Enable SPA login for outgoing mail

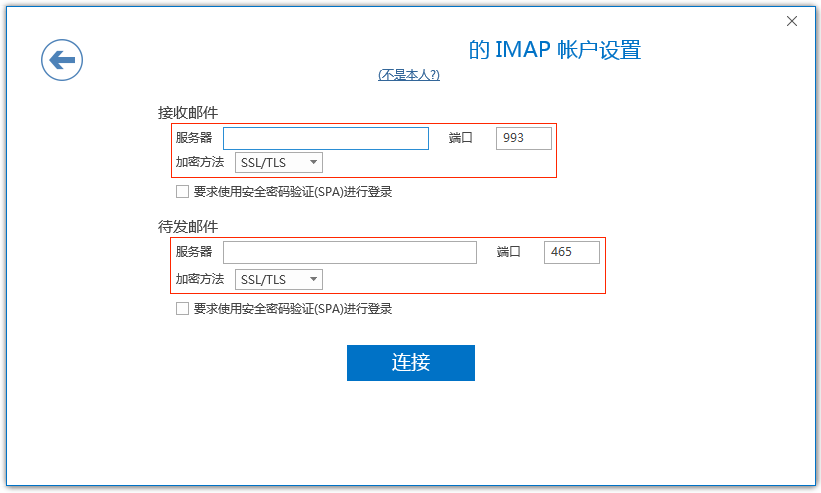click(x=182, y=309)
